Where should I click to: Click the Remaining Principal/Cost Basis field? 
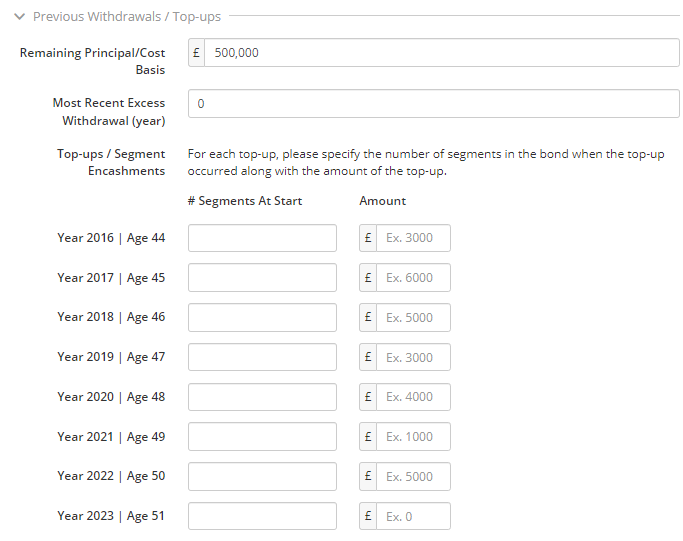pos(442,53)
